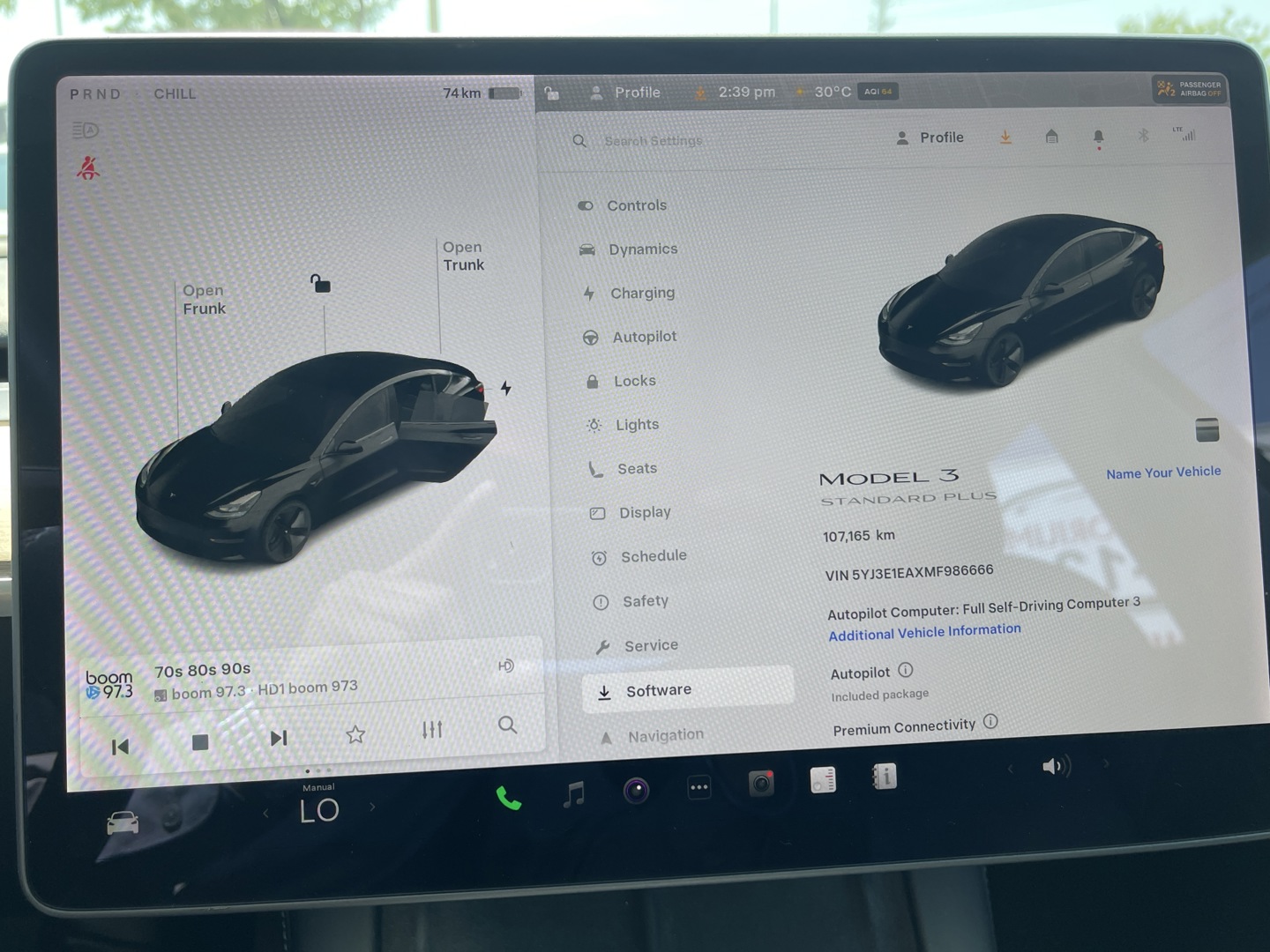Open Additional Vehicle Information link

pos(924,632)
